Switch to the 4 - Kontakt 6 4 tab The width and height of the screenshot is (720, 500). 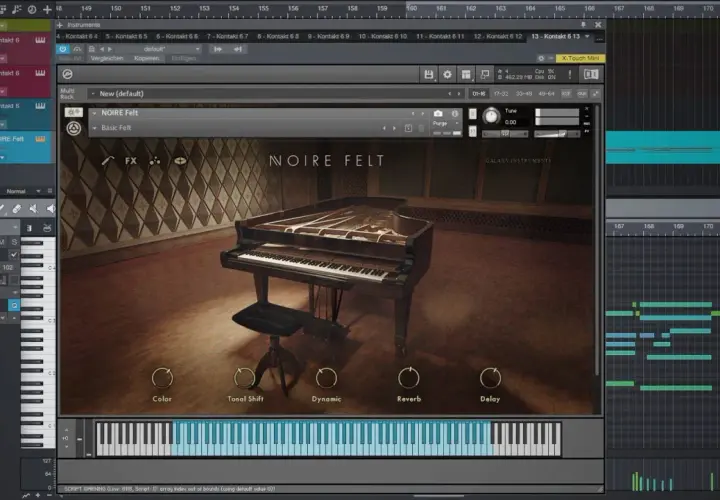(x=77, y=36)
